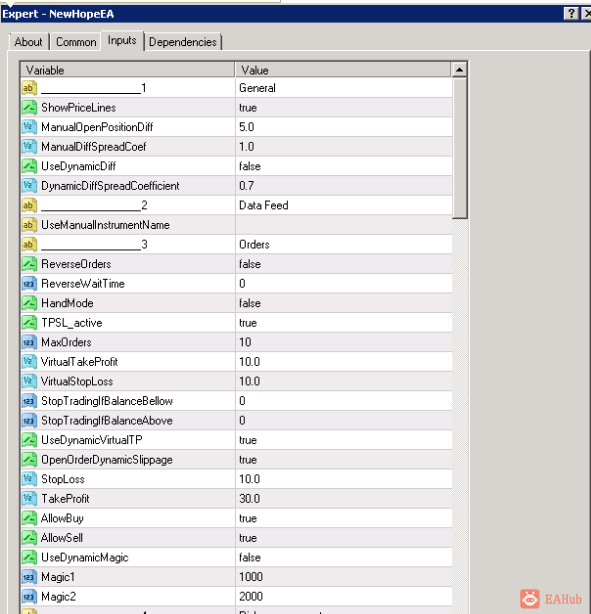Select the ReverseOrders value false
Image resolution: width=591 pixels, height=614 pixels.
click(250, 264)
